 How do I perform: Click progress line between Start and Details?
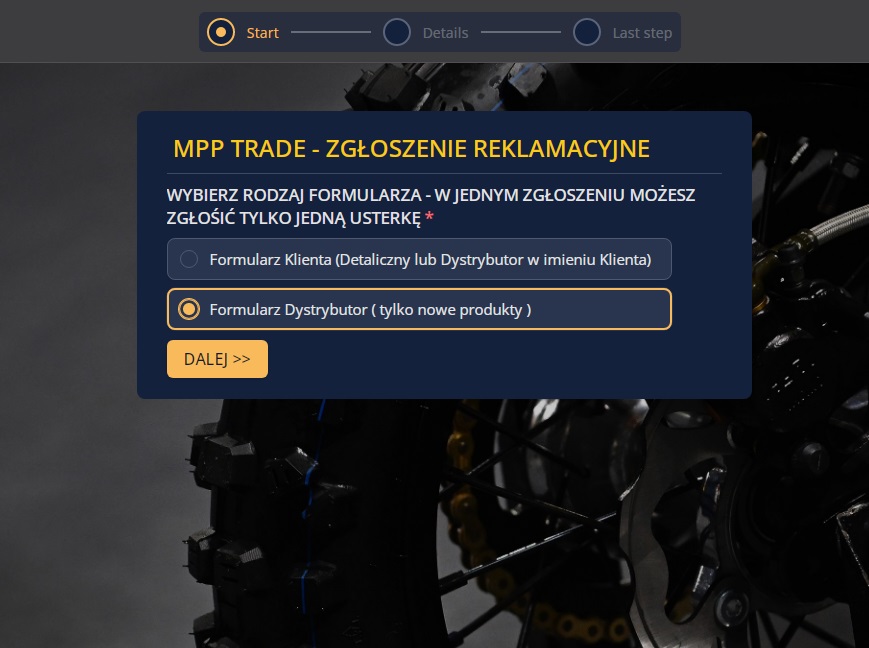(331, 32)
